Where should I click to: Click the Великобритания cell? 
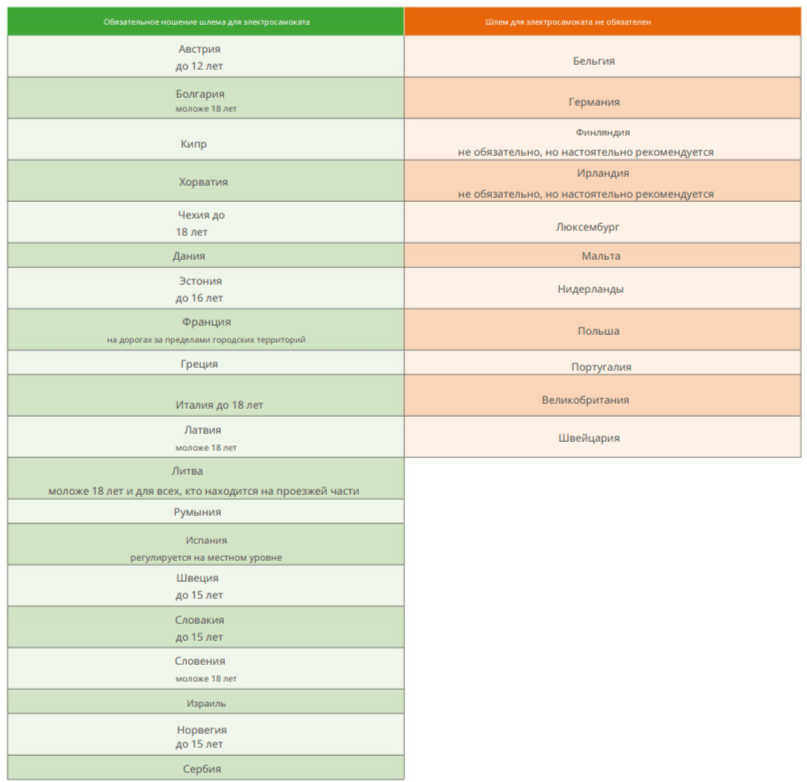click(602, 397)
